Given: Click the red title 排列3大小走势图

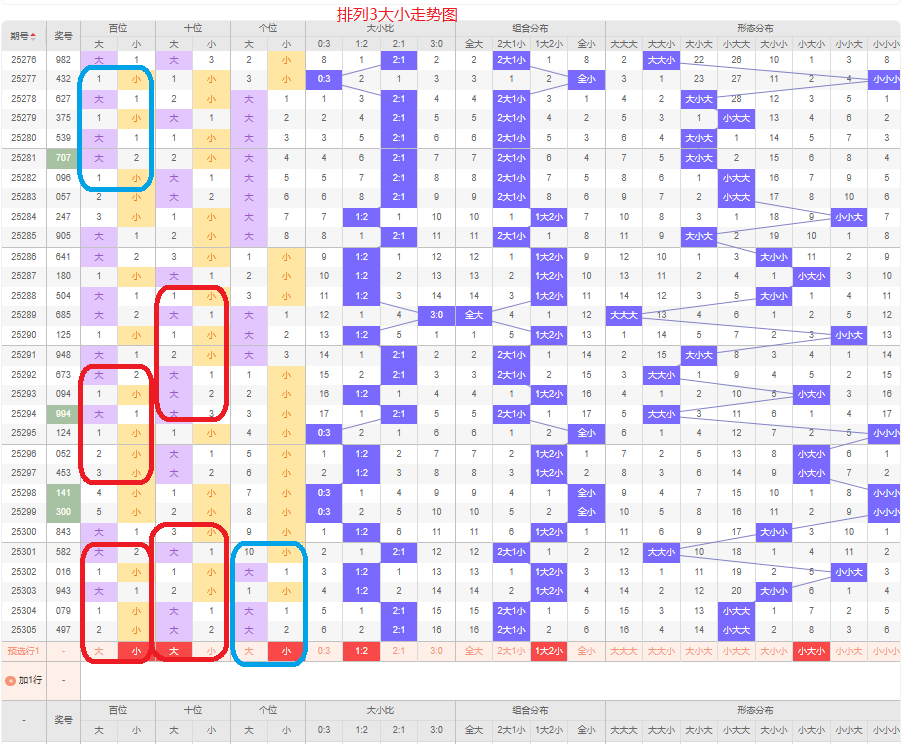Looking at the screenshot, I should coord(397,14).
